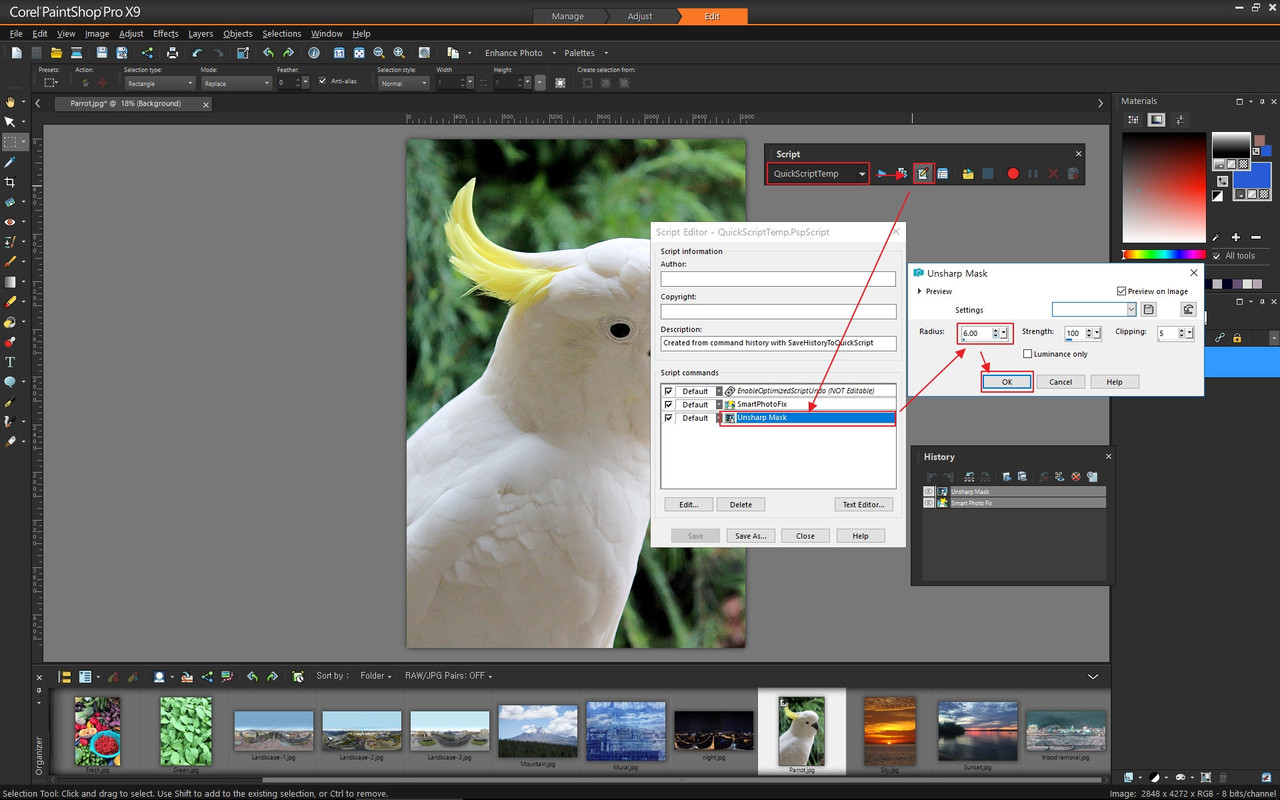
Task: Click Save As... in Script Editor
Action: tap(751, 536)
